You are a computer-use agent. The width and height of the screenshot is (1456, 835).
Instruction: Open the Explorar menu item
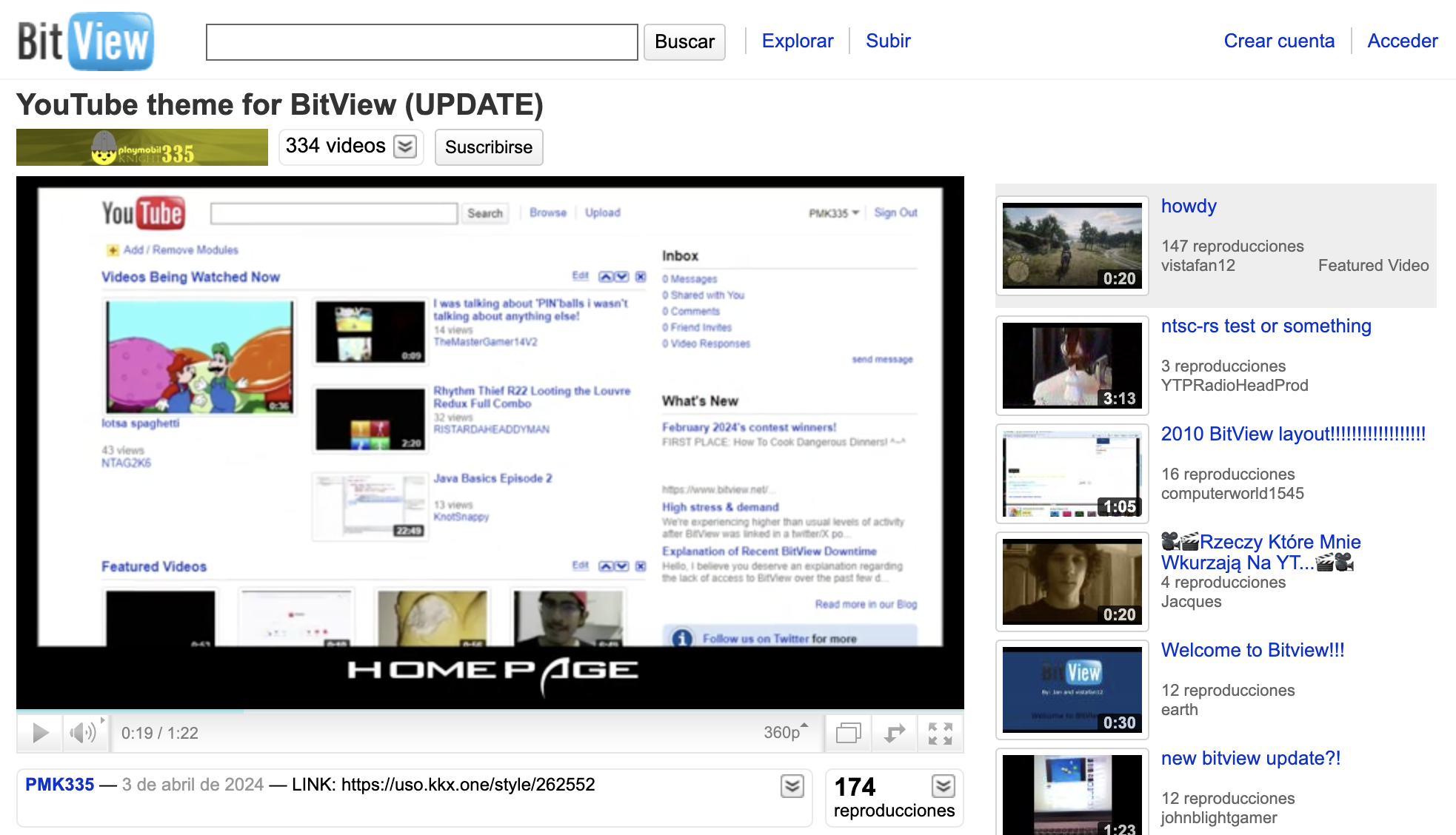pos(797,41)
